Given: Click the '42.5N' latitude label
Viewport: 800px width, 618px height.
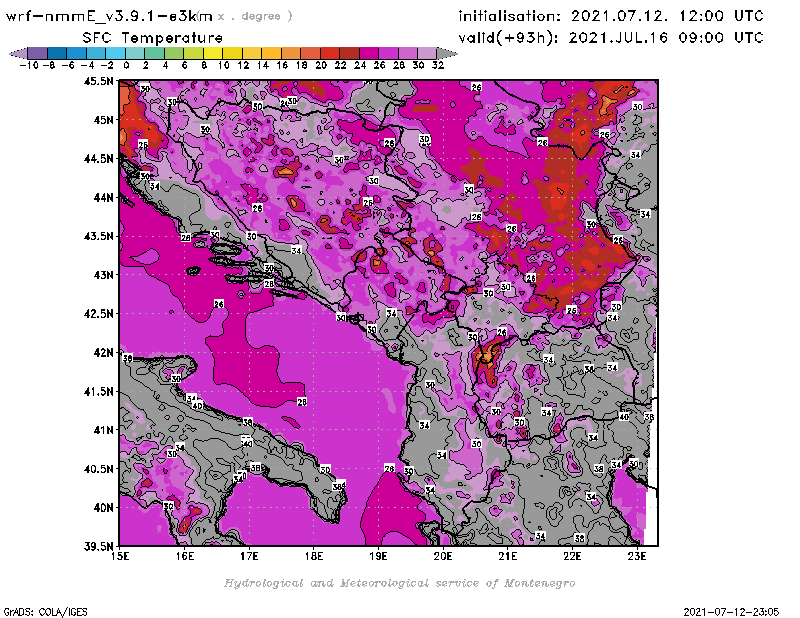Looking at the screenshot, I should (98, 314).
